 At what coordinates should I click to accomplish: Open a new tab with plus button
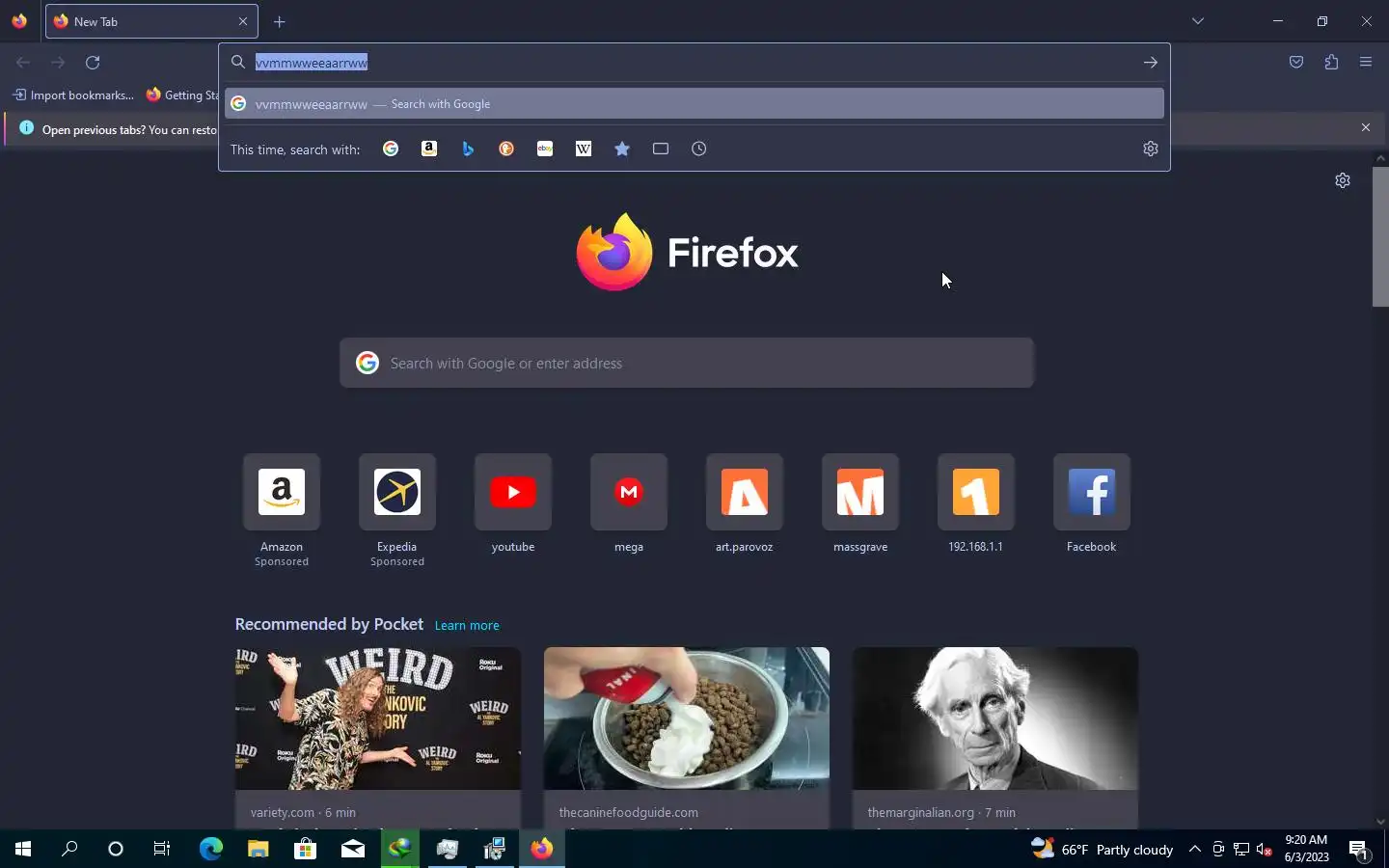point(280,21)
